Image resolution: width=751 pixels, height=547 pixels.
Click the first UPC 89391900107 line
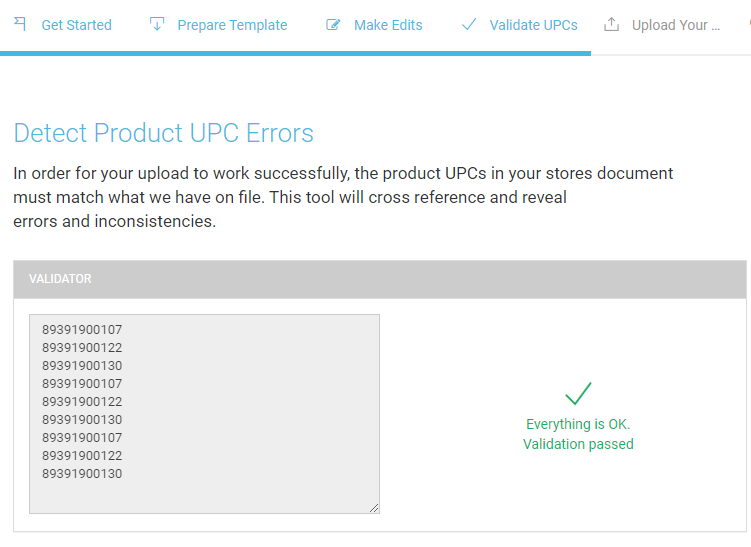point(82,330)
